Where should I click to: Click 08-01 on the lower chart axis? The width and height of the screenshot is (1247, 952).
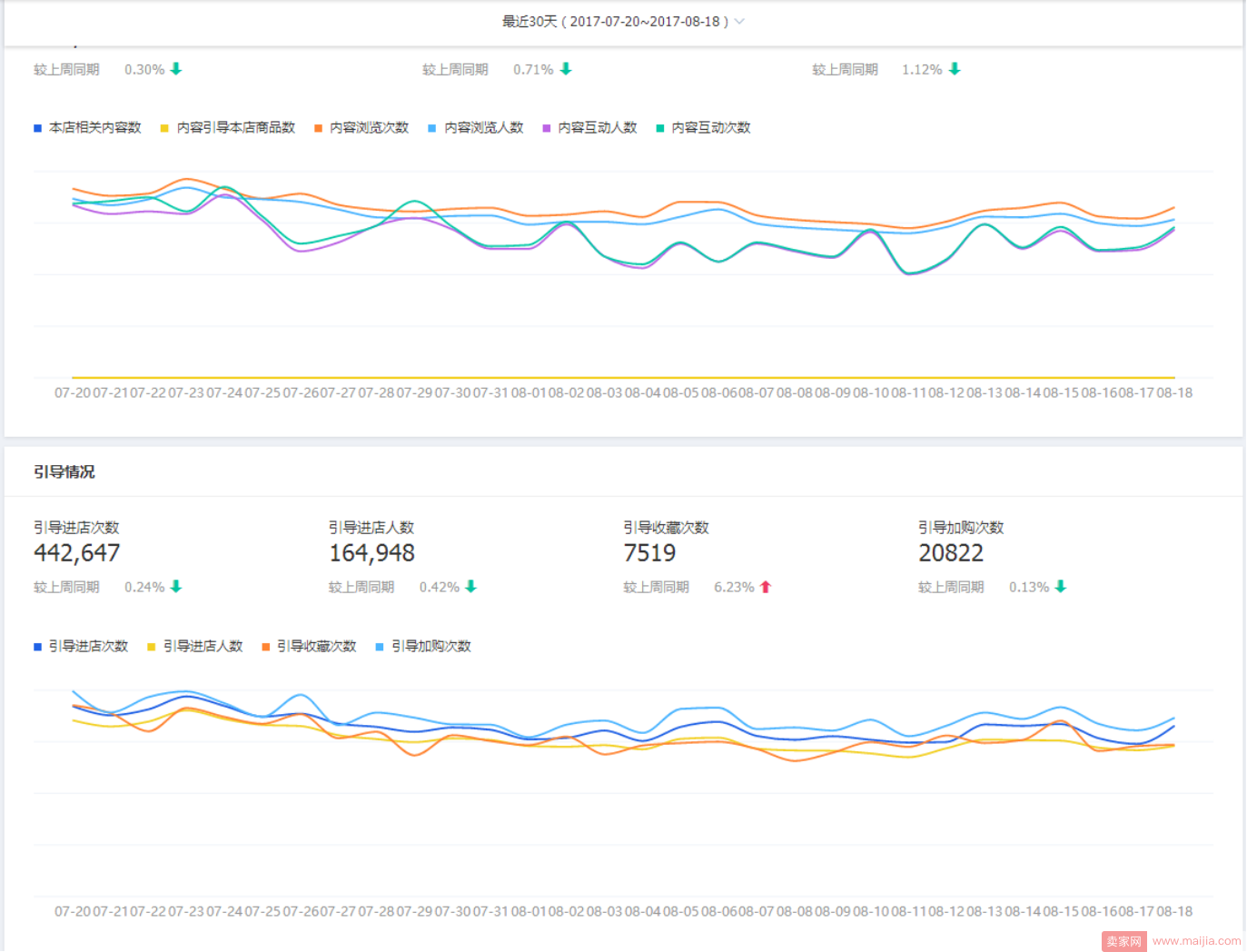[529, 911]
